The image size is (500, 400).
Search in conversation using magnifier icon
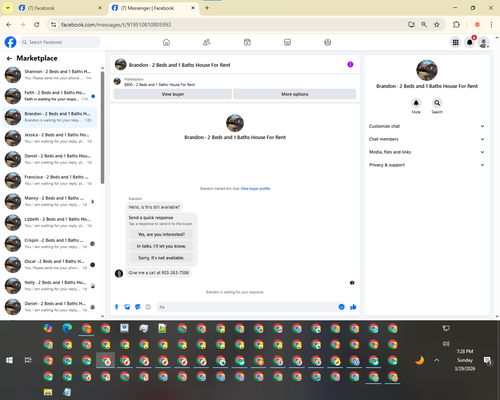437,103
